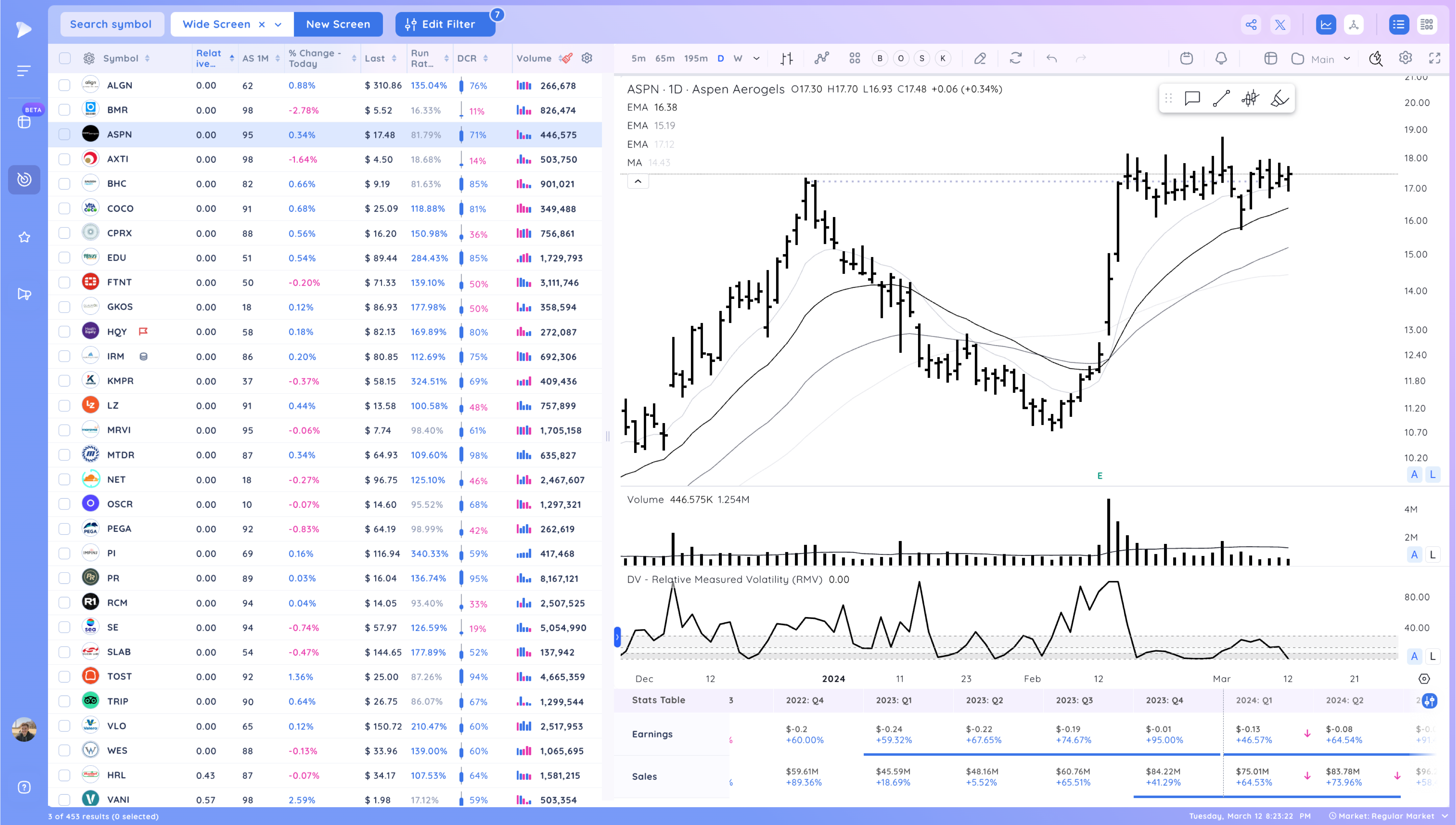This screenshot has height=825, width=1456.
Task: Select the 65m timeframe
Action: tap(664, 58)
